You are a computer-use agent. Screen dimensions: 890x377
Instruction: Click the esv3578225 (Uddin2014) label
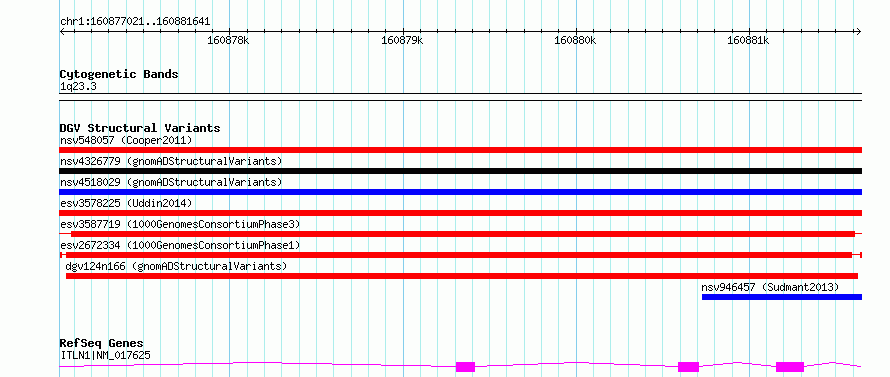(126, 203)
